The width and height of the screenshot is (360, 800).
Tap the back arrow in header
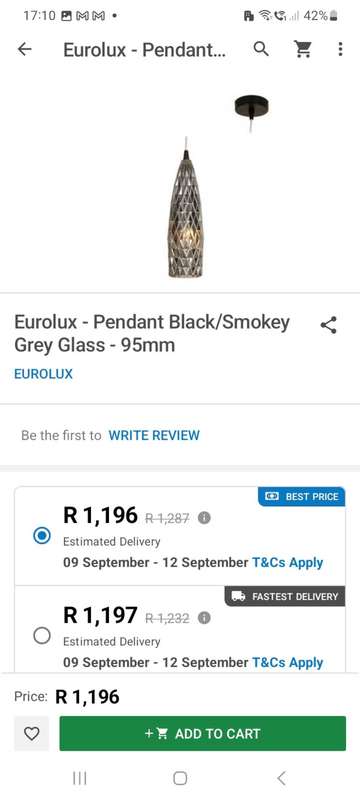(x=24, y=49)
